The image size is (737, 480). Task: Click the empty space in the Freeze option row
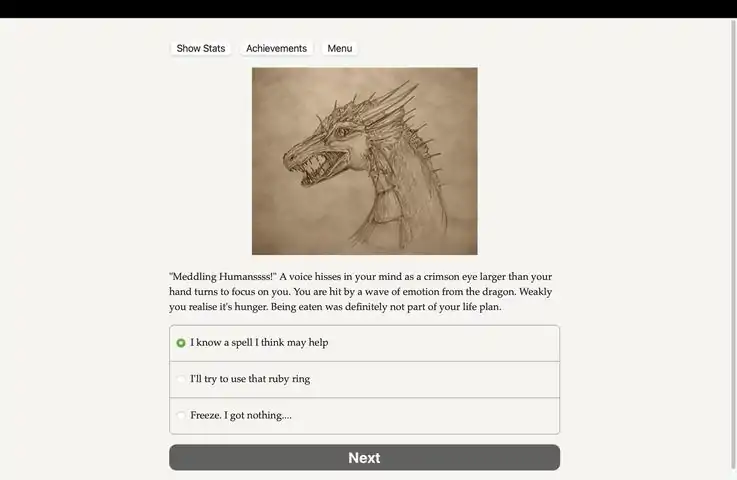tap(423, 416)
